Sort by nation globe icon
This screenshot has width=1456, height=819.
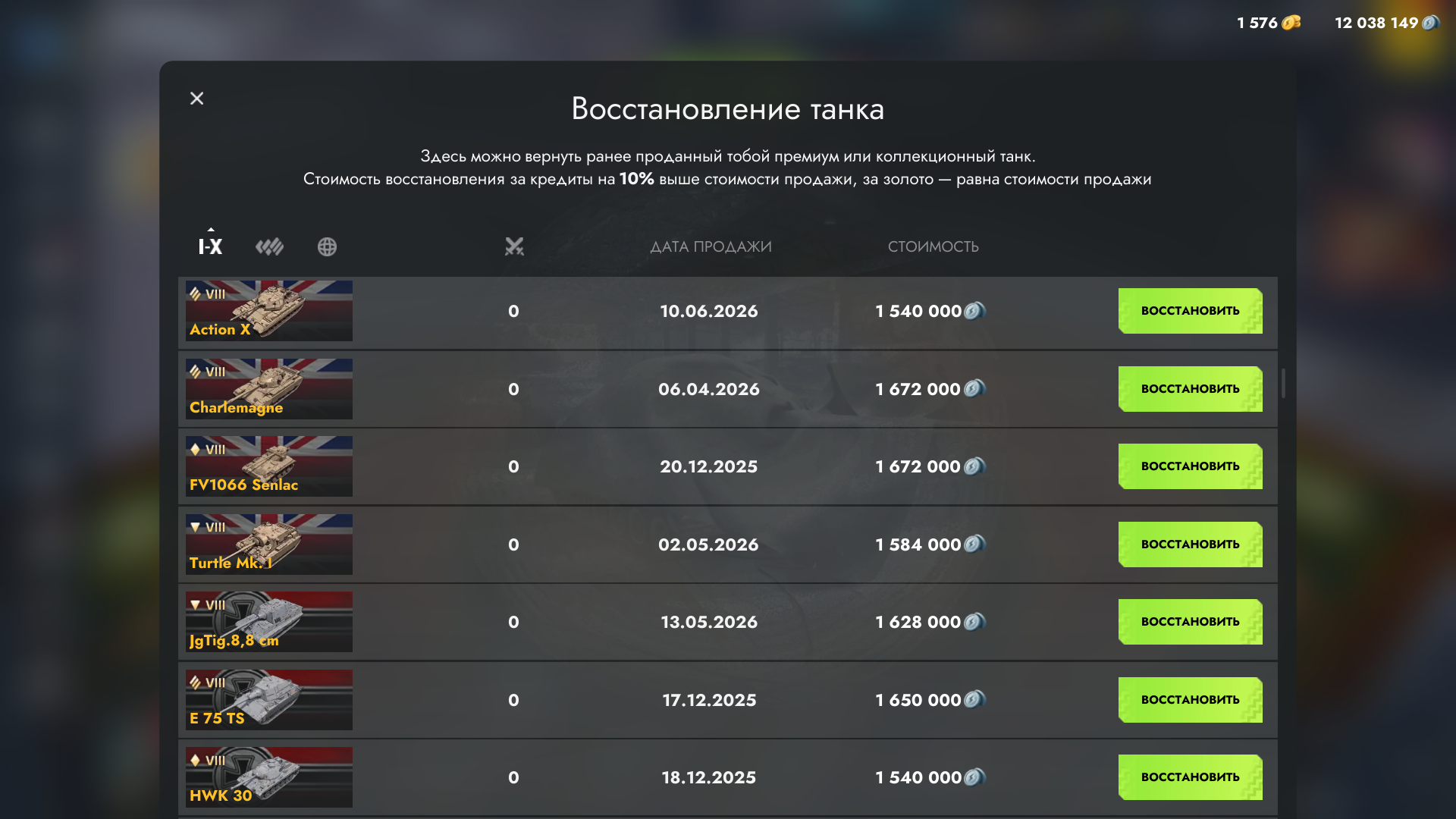point(327,246)
